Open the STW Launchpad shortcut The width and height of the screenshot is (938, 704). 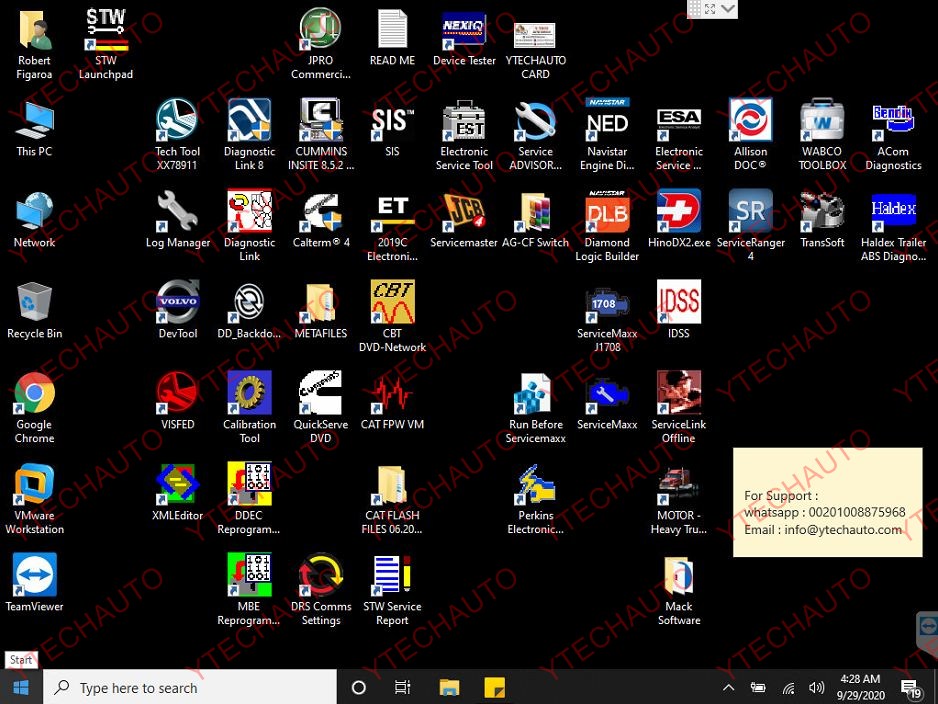click(x=106, y=43)
